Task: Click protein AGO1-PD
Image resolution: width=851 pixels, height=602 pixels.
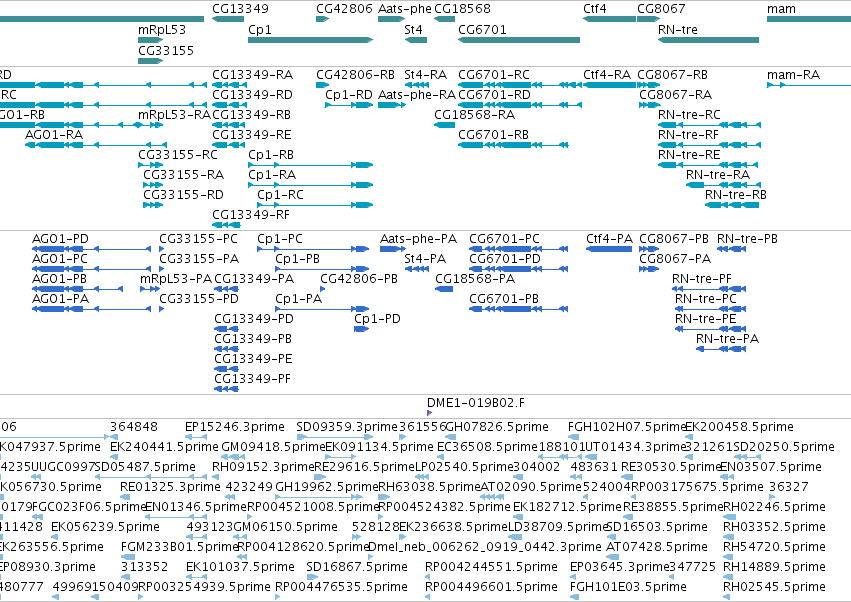Action: (x=60, y=239)
